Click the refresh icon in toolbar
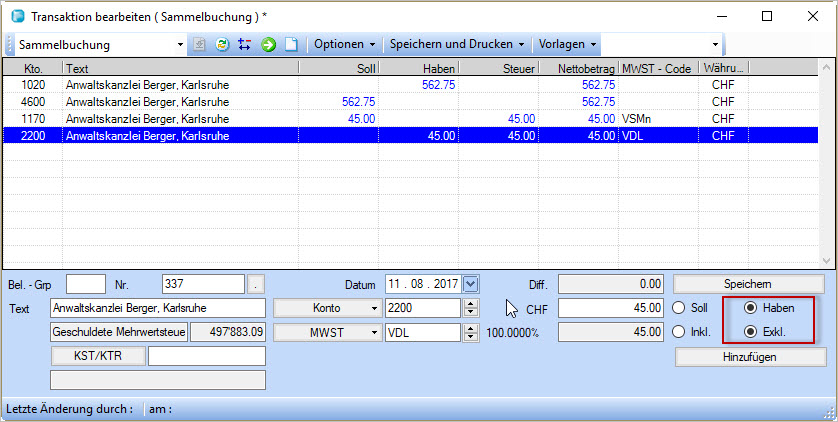This screenshot has height=422, width=838. coord(222,45)
